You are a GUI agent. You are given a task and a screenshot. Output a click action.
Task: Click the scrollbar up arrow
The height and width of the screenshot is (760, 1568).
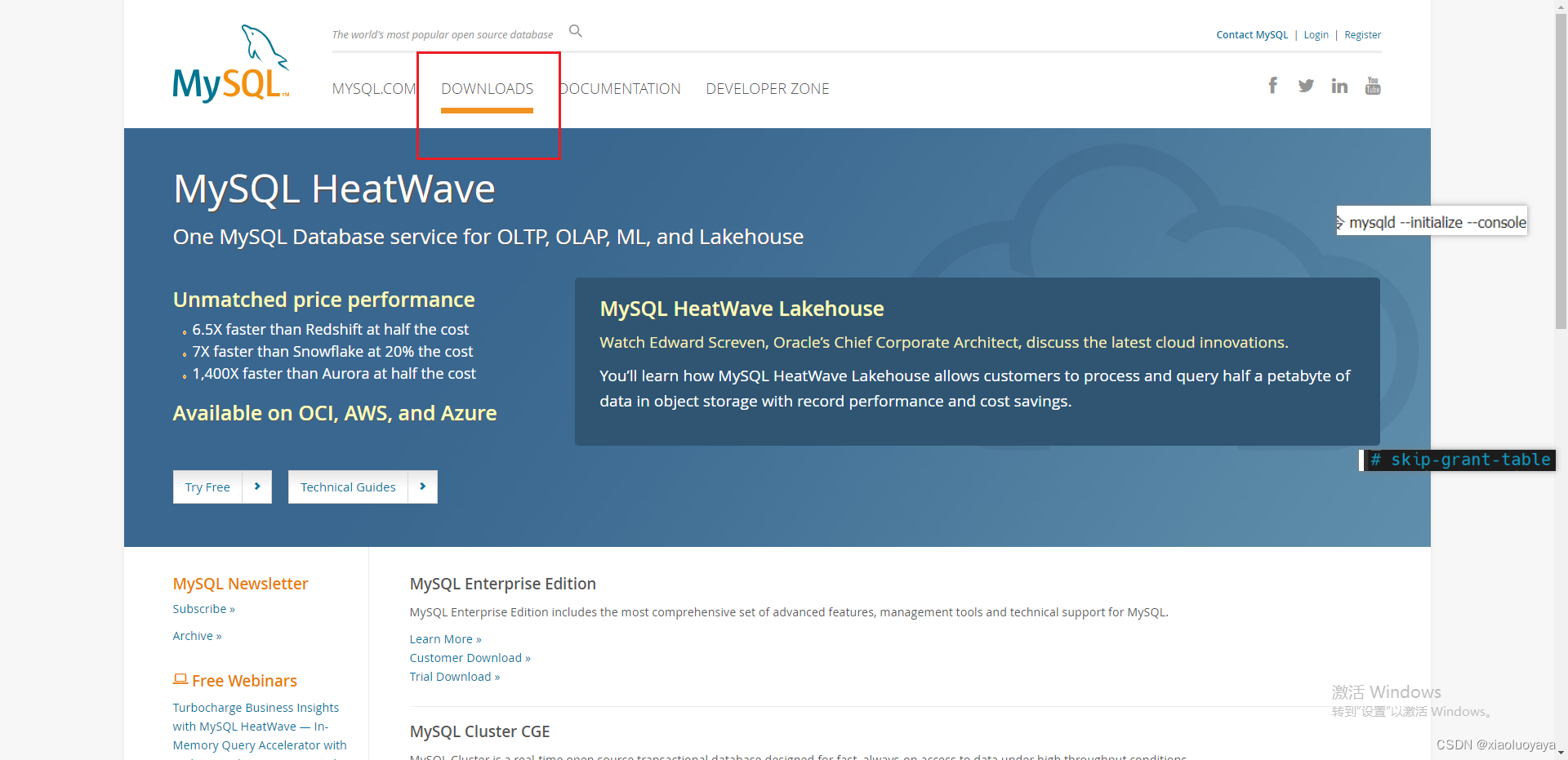coord(1561,7)
